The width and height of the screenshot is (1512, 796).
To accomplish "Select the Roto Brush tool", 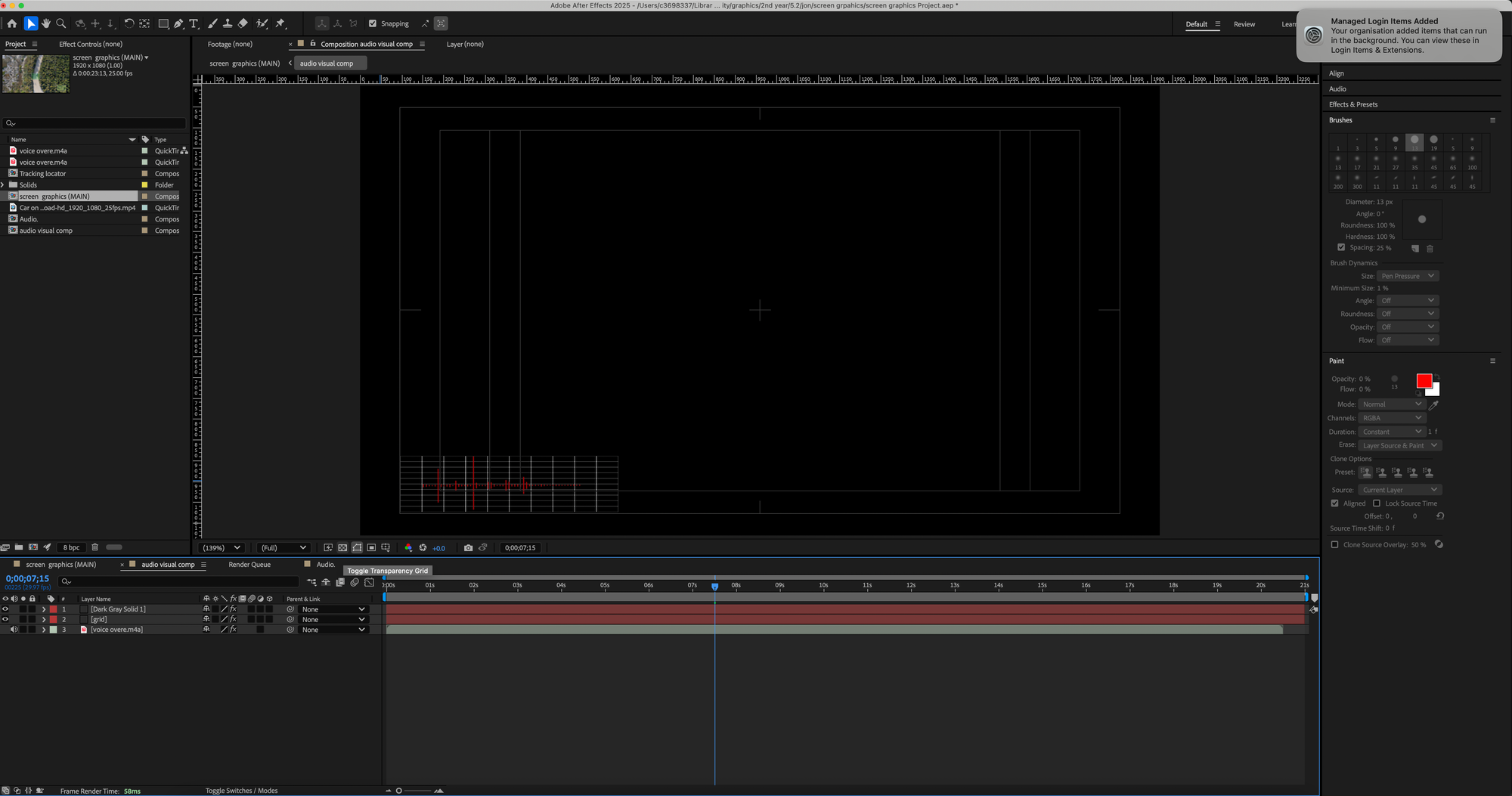I will 262,23.
